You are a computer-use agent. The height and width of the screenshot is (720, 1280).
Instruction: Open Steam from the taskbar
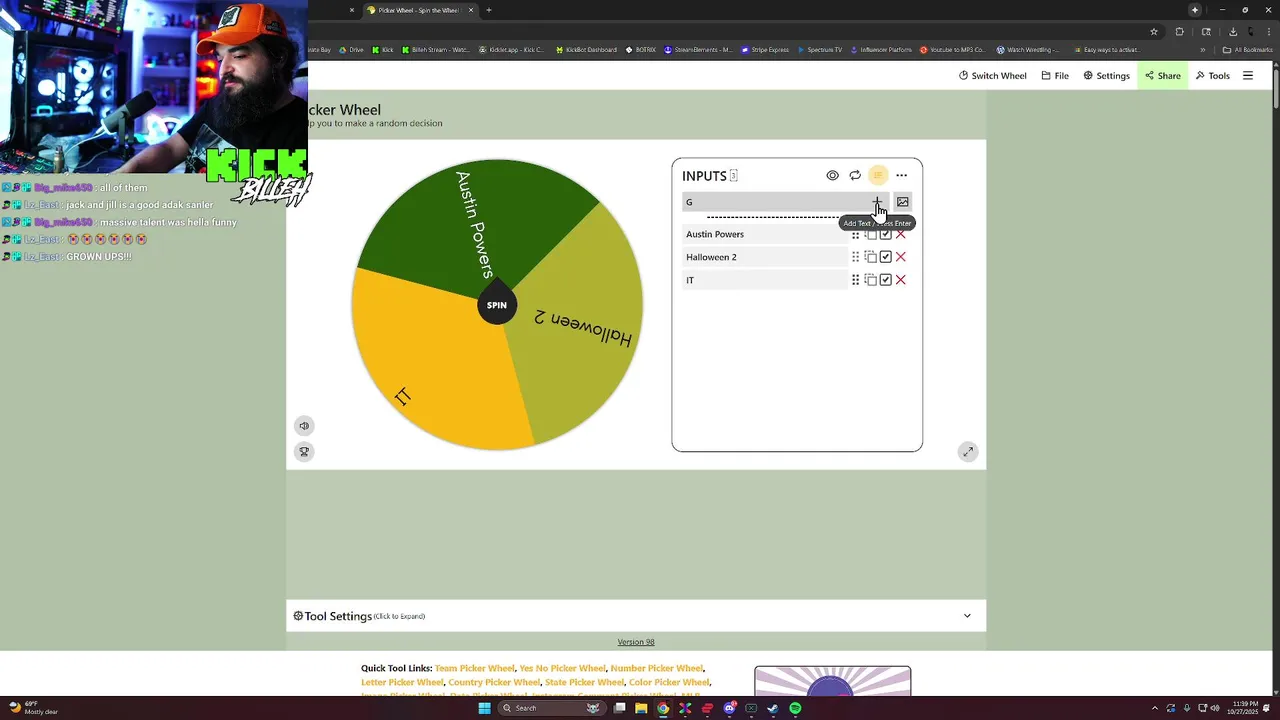pyautogui.click(x=773, y=708)
